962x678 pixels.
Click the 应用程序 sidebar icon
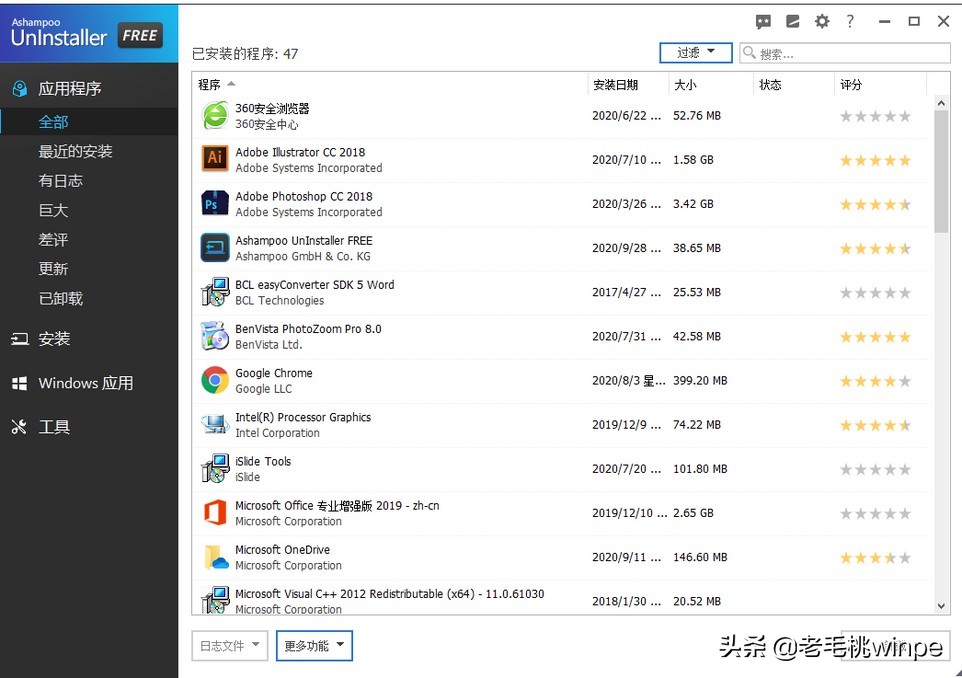(x=20, y=89)
